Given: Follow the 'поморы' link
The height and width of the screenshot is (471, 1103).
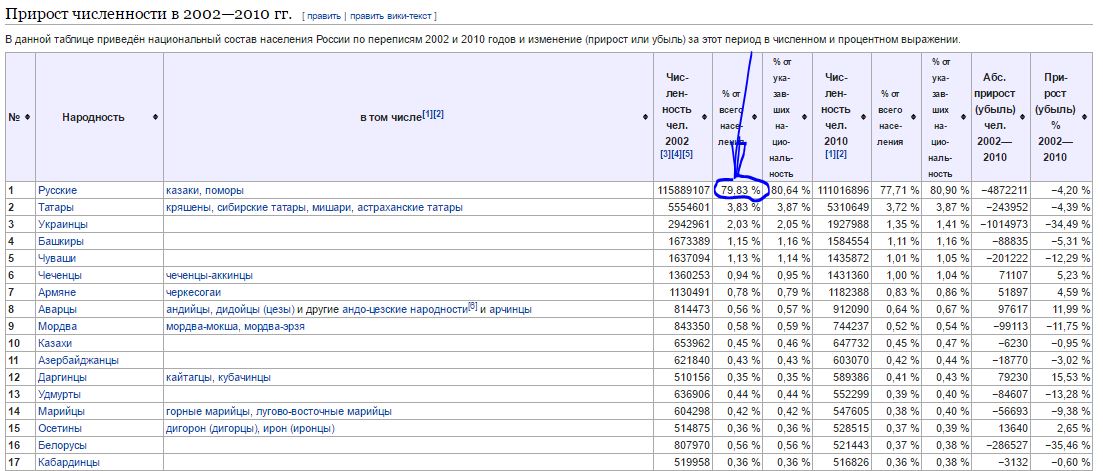Looking at the screenshot, I should [224, 191].
